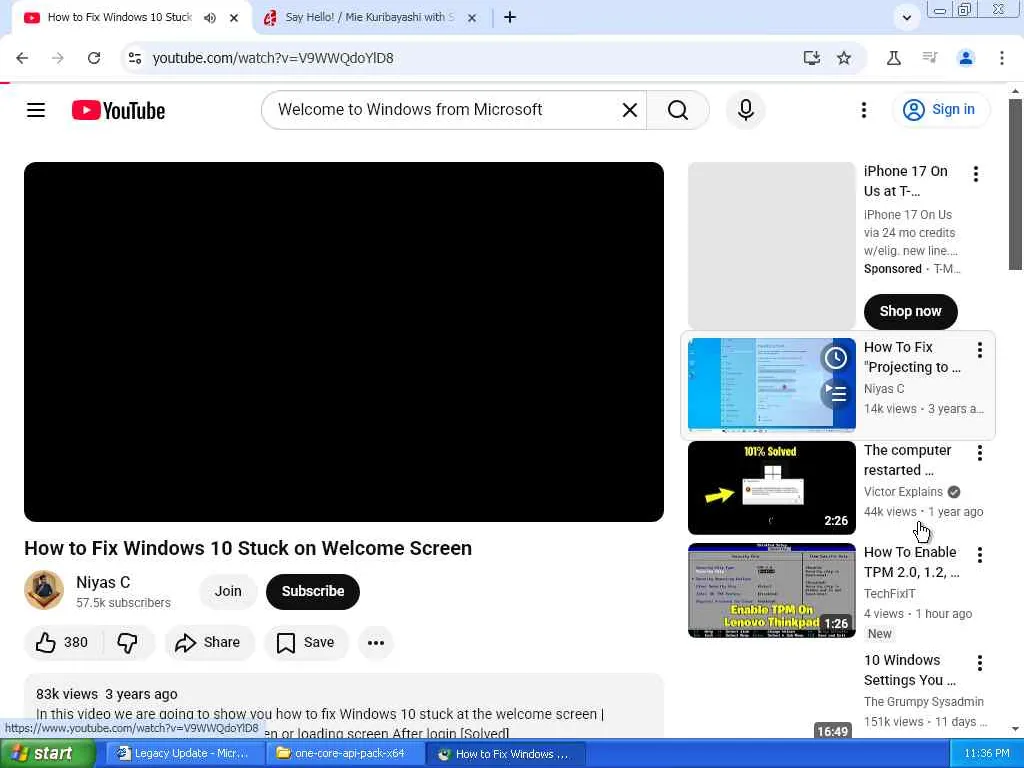Open YouTube settings three-dot menu beside Sign in
This screenshot has width=1024, height=768.
tap(863, 110)
